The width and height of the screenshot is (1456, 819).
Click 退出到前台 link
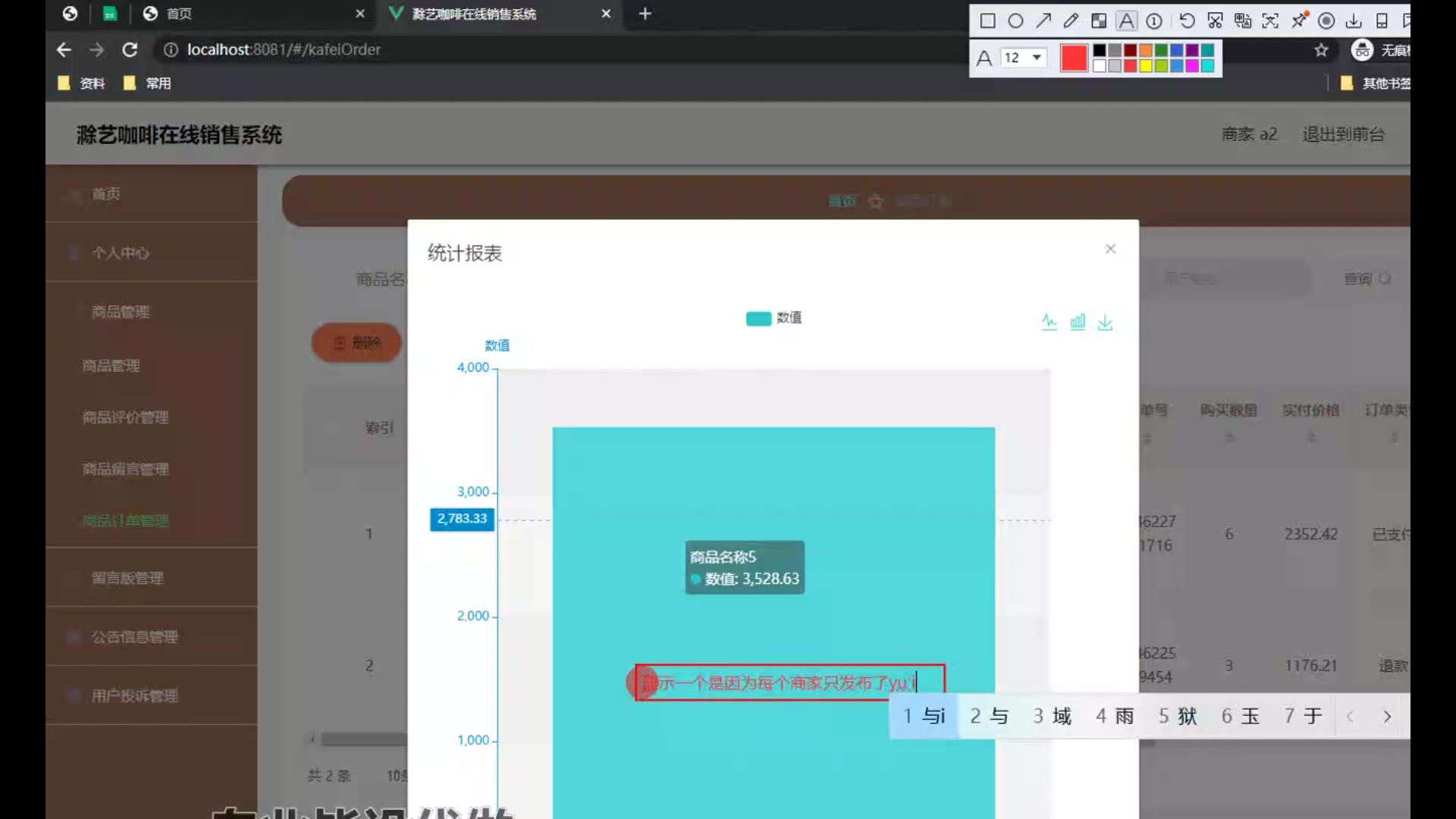1344,134
